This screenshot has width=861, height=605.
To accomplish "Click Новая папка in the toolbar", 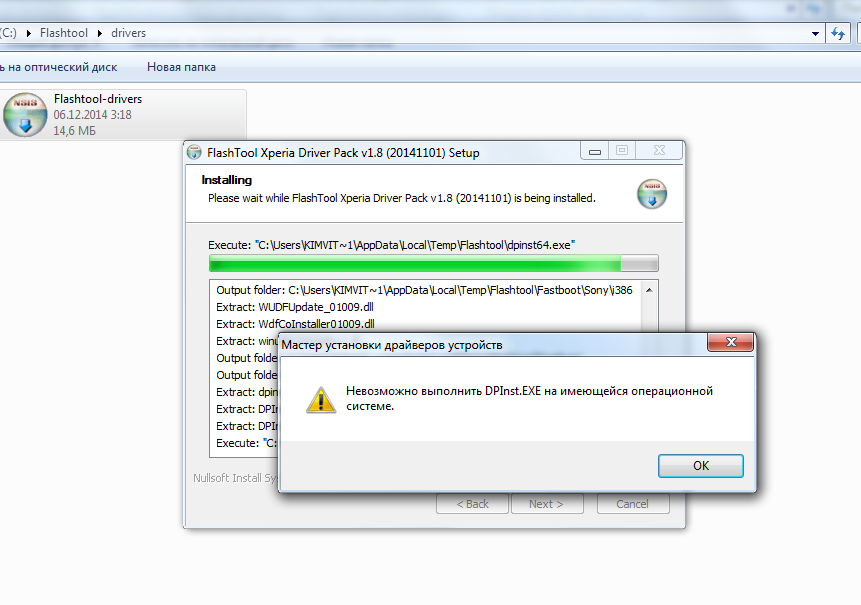I will pyautogui.click(x=181, y=67).
